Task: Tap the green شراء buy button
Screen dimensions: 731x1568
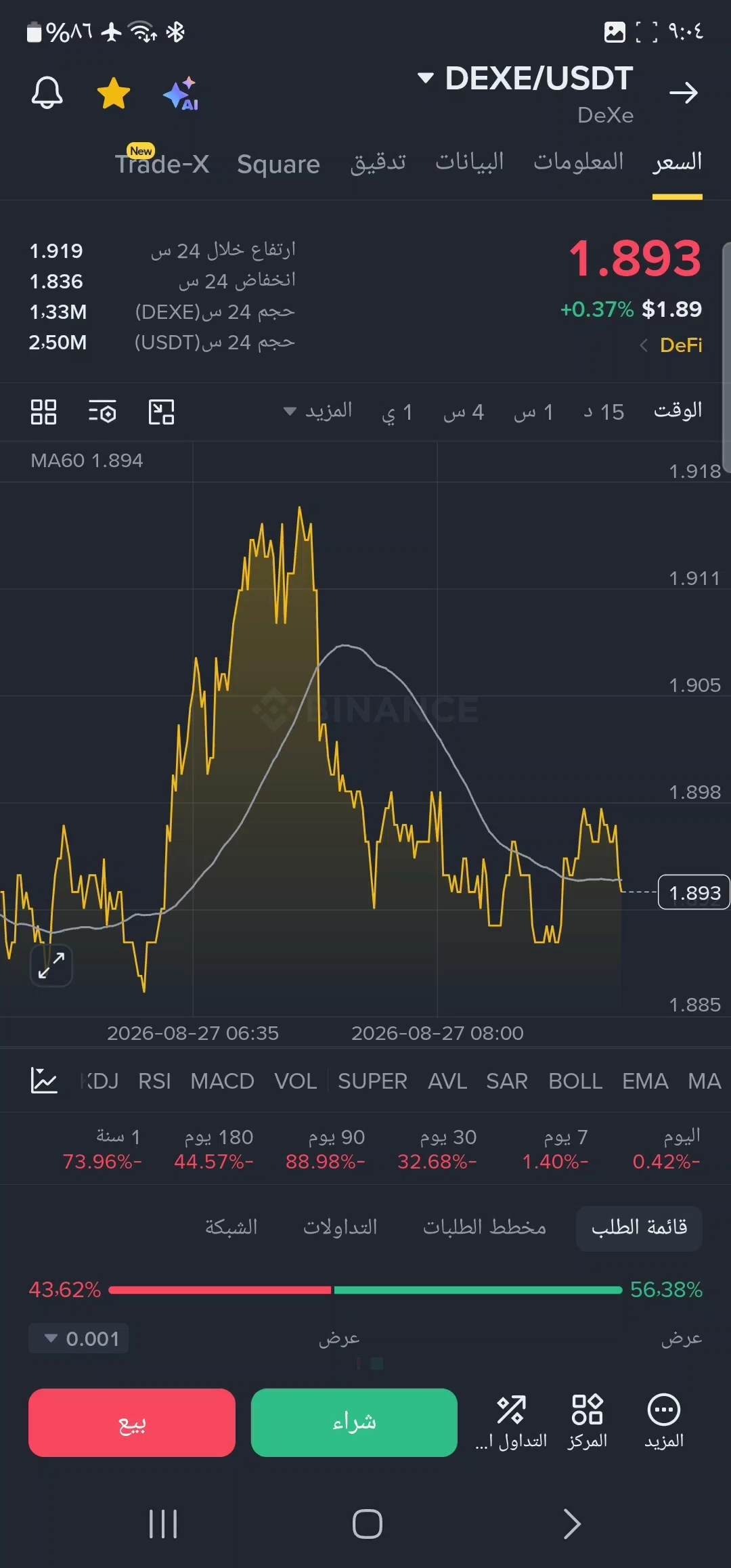Action: (x=354, y=1422)
